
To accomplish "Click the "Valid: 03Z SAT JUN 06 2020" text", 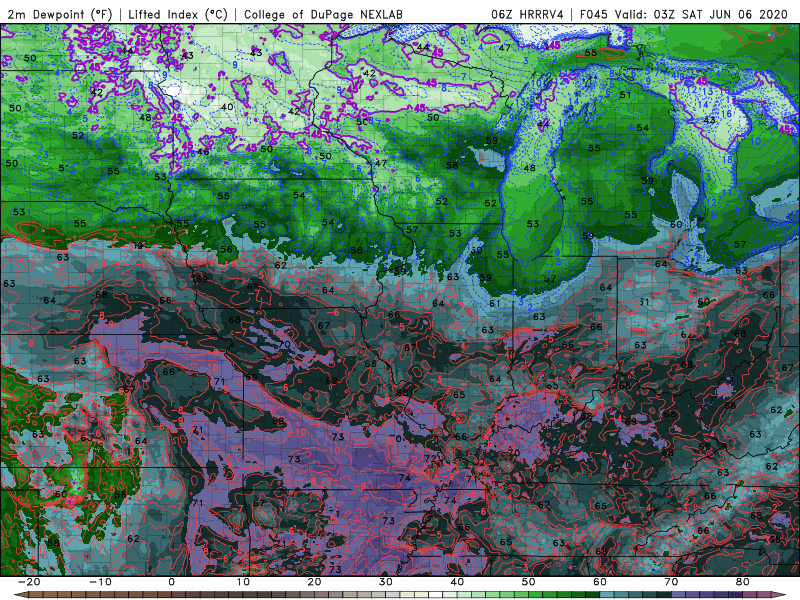I will [x=702, y=14].
